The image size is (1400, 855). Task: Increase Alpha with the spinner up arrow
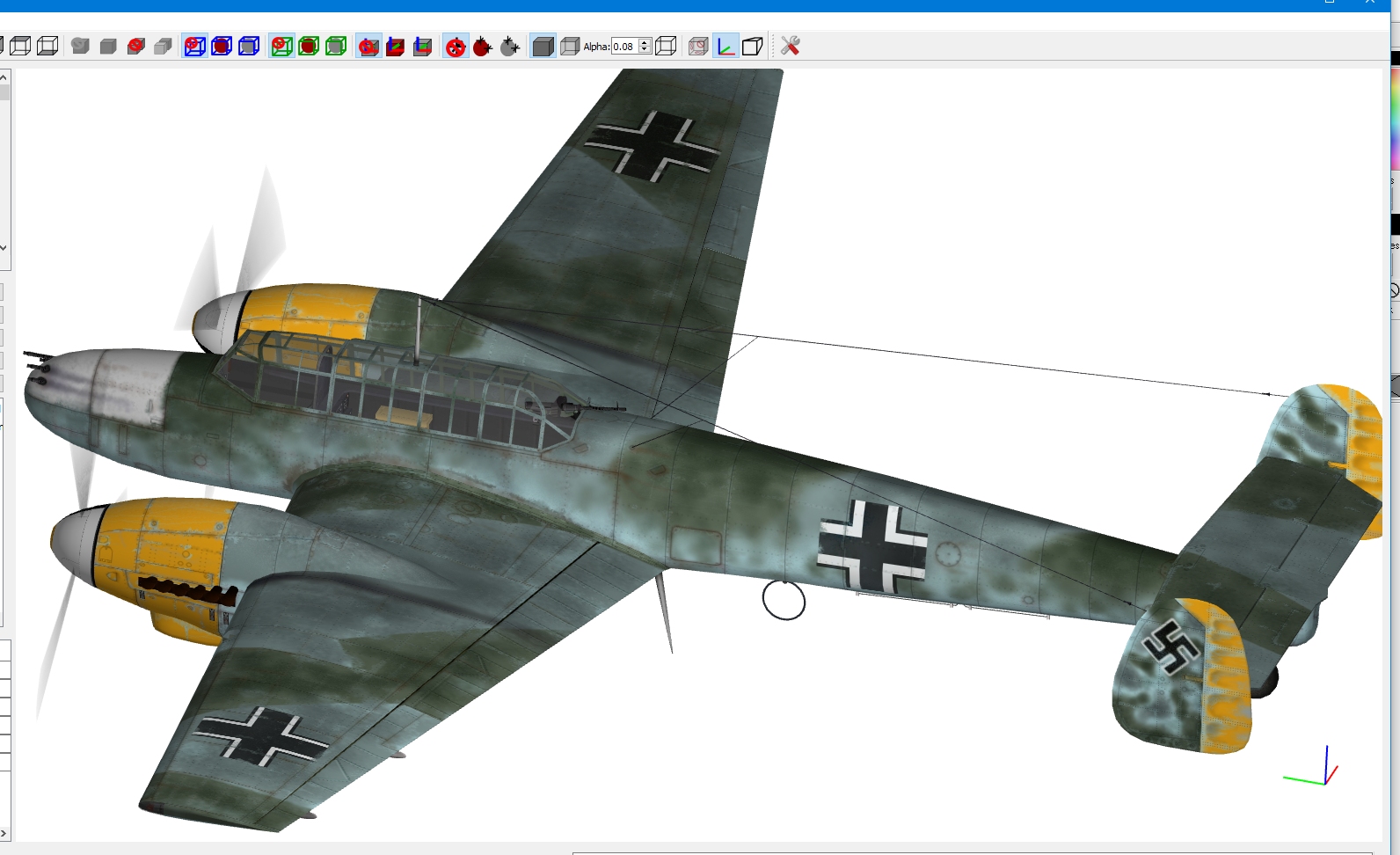click(x=645, y=42)
